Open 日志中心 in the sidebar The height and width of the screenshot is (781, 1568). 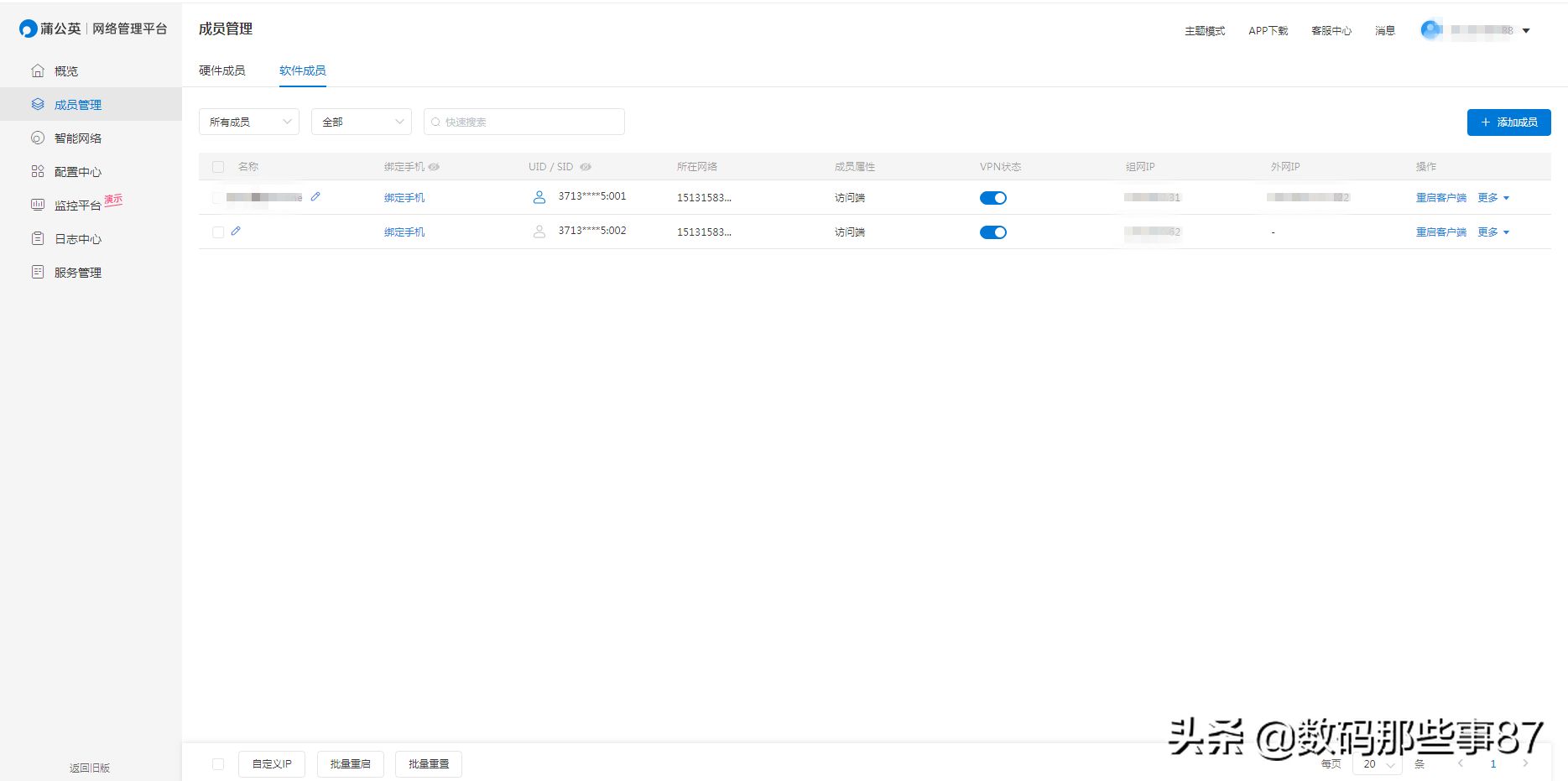pyautogui.click(x=77, y=239)
